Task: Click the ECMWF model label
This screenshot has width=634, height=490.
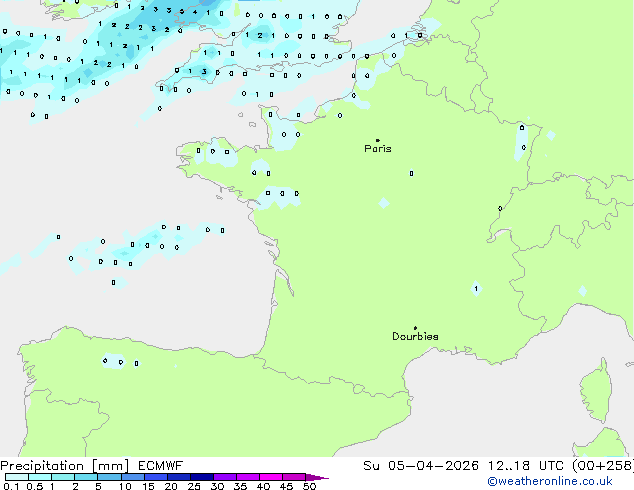Action: (x=160, y=466)
